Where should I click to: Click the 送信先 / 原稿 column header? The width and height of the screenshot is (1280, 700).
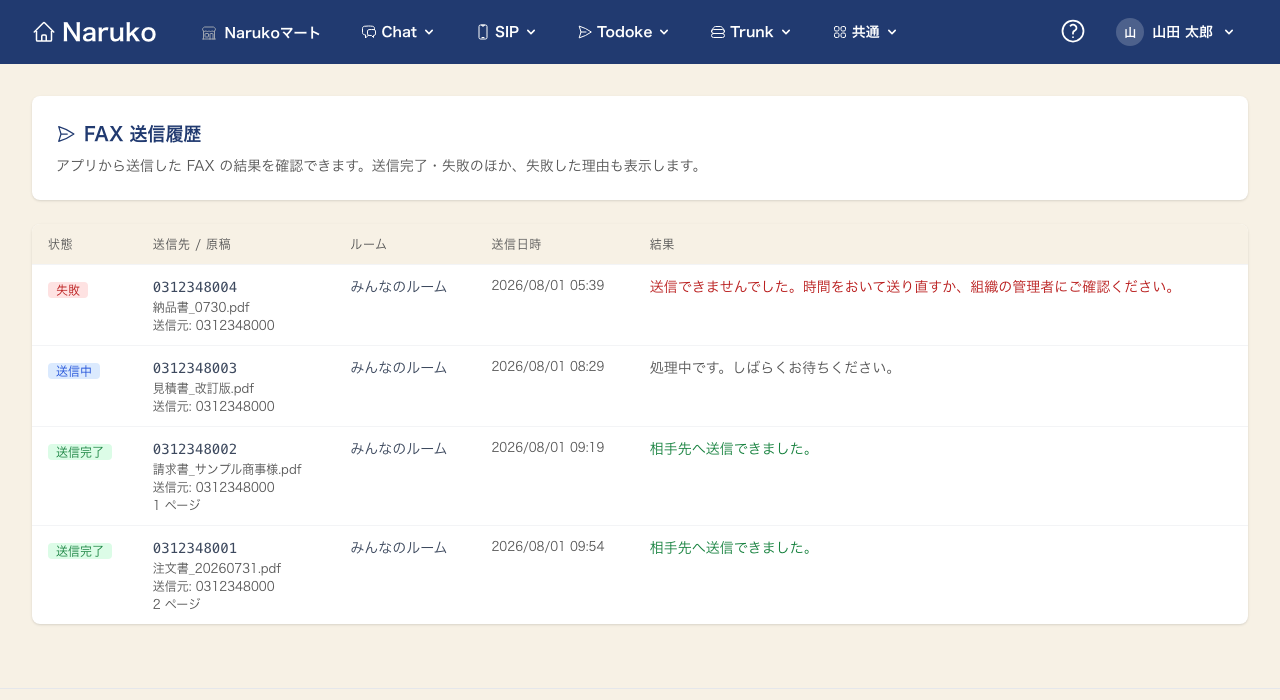pos(192,244)
